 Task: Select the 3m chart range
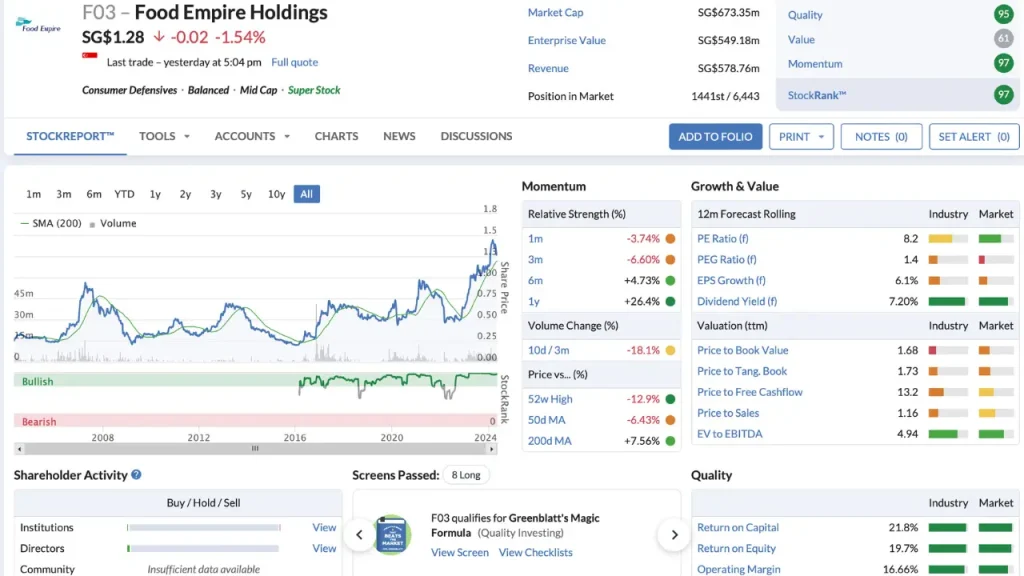(63, 194)
